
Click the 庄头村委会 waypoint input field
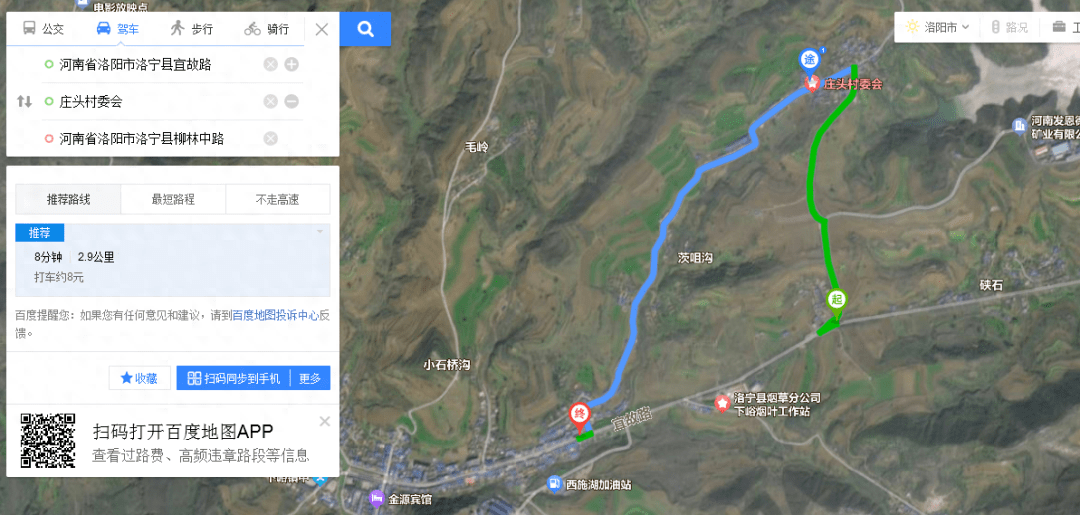(152, 102)
